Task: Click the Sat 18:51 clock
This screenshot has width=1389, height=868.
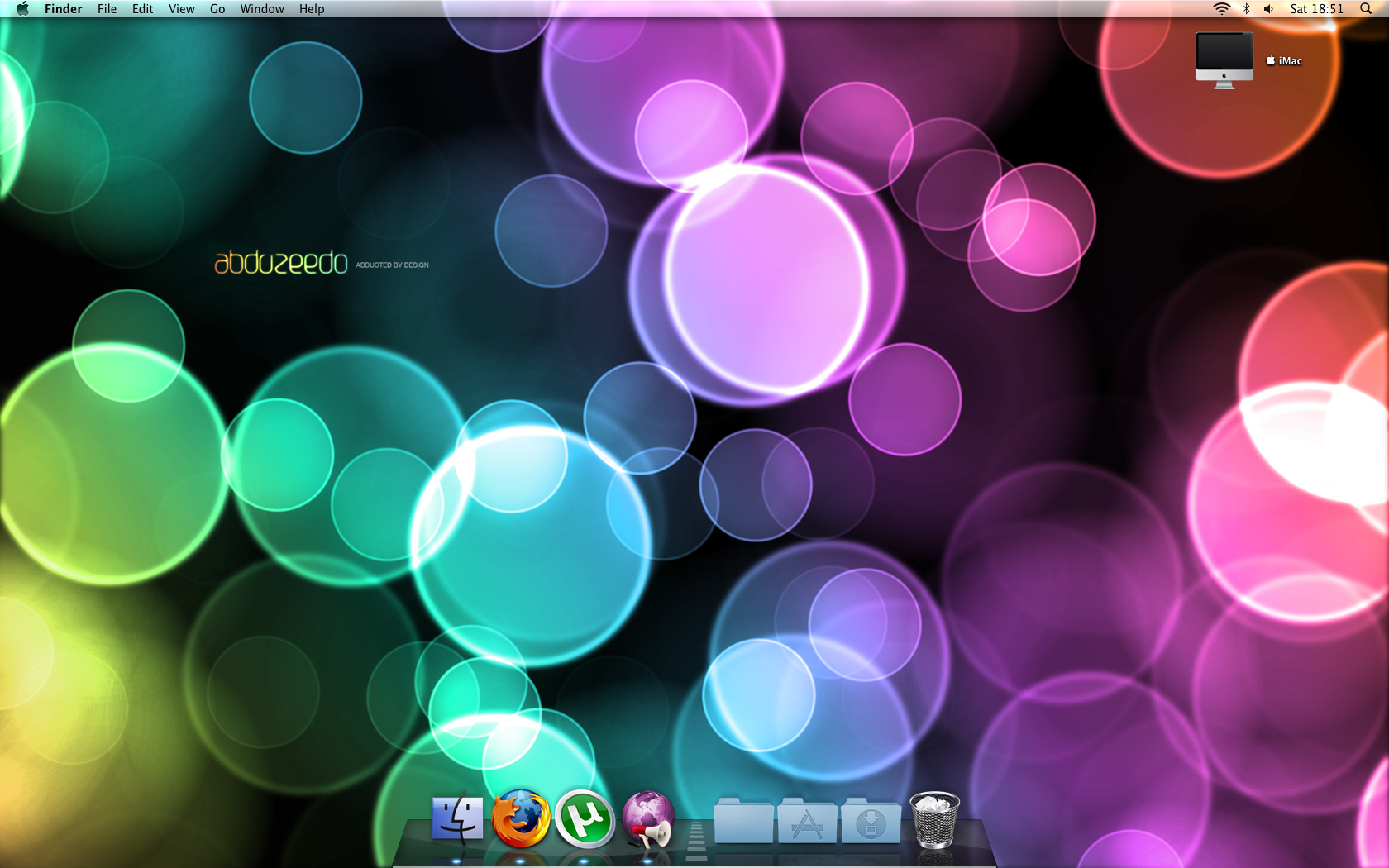Action: click(x=1316, y=9)
